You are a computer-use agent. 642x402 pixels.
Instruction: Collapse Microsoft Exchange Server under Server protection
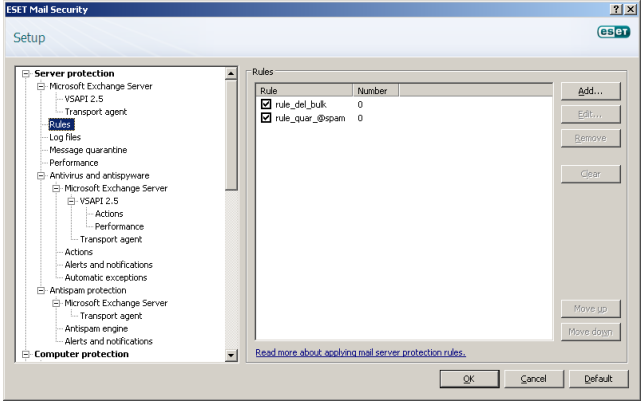[41, 86]
